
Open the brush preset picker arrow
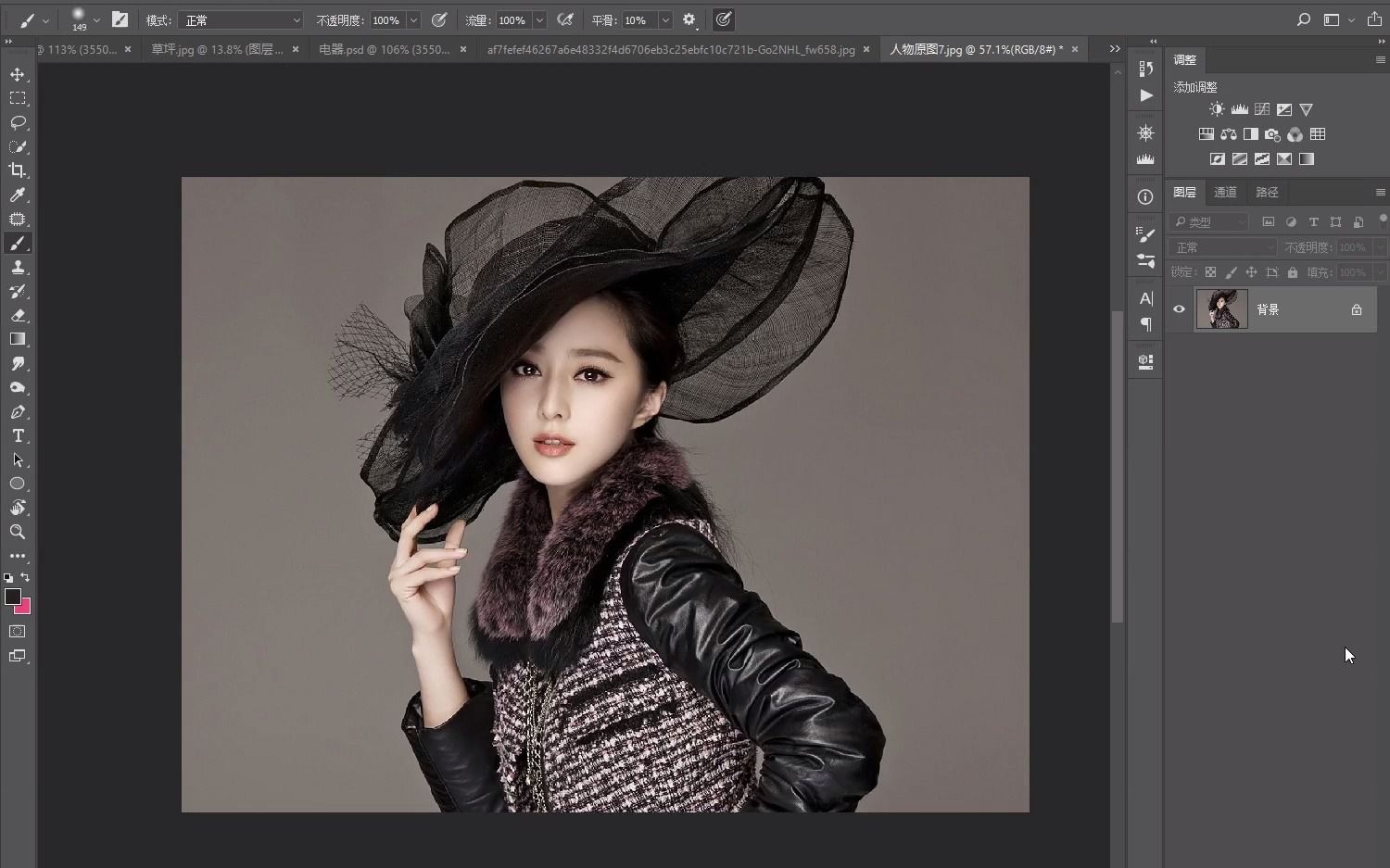(96, 19)
